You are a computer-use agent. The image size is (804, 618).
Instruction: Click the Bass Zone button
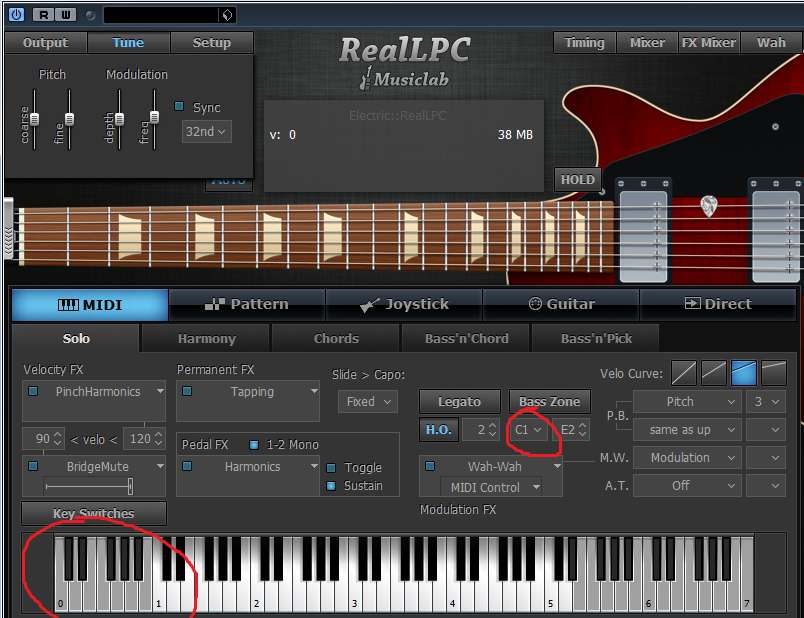coord(550,402)
